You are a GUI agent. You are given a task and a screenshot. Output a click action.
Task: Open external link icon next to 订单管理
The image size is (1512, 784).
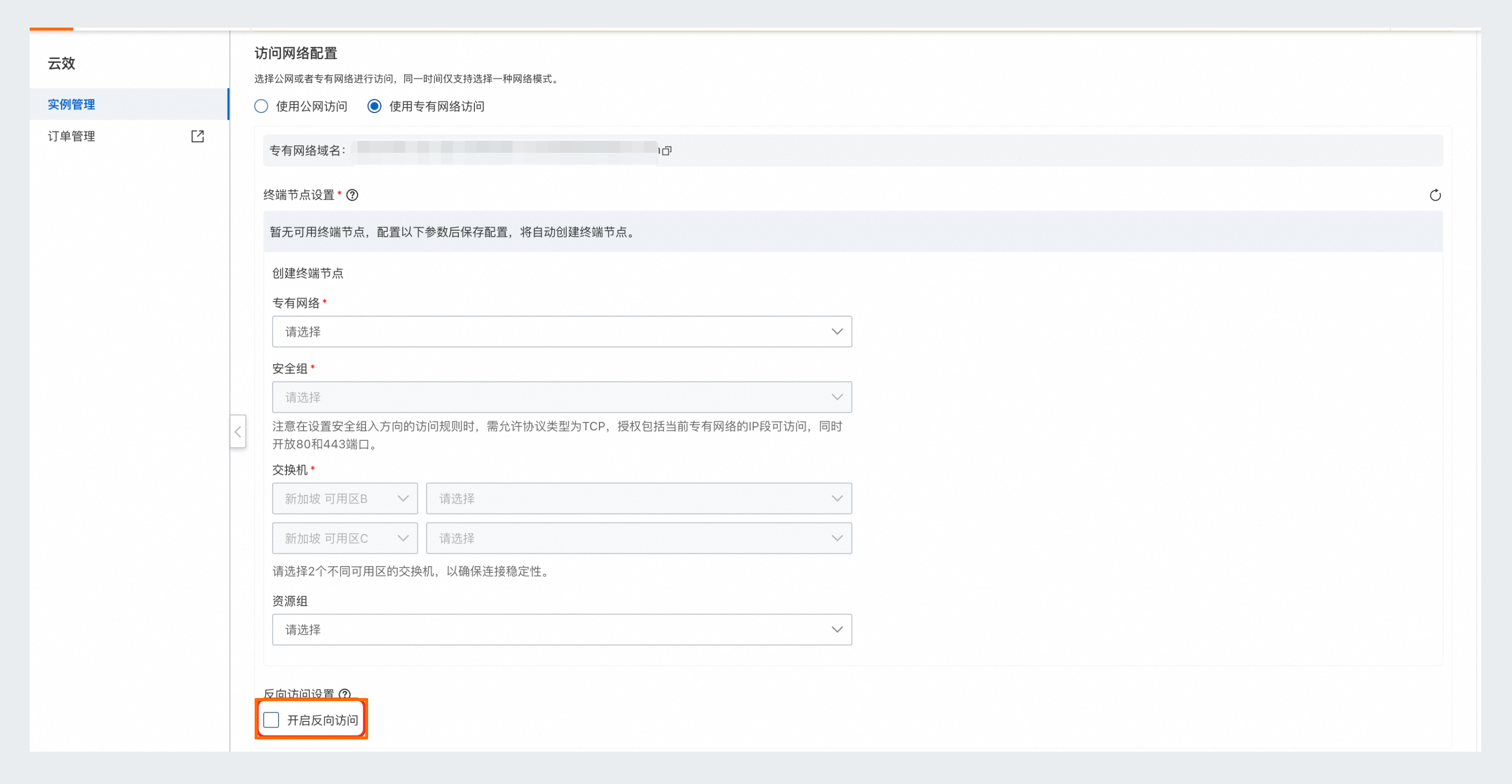(x=198, y=136)
